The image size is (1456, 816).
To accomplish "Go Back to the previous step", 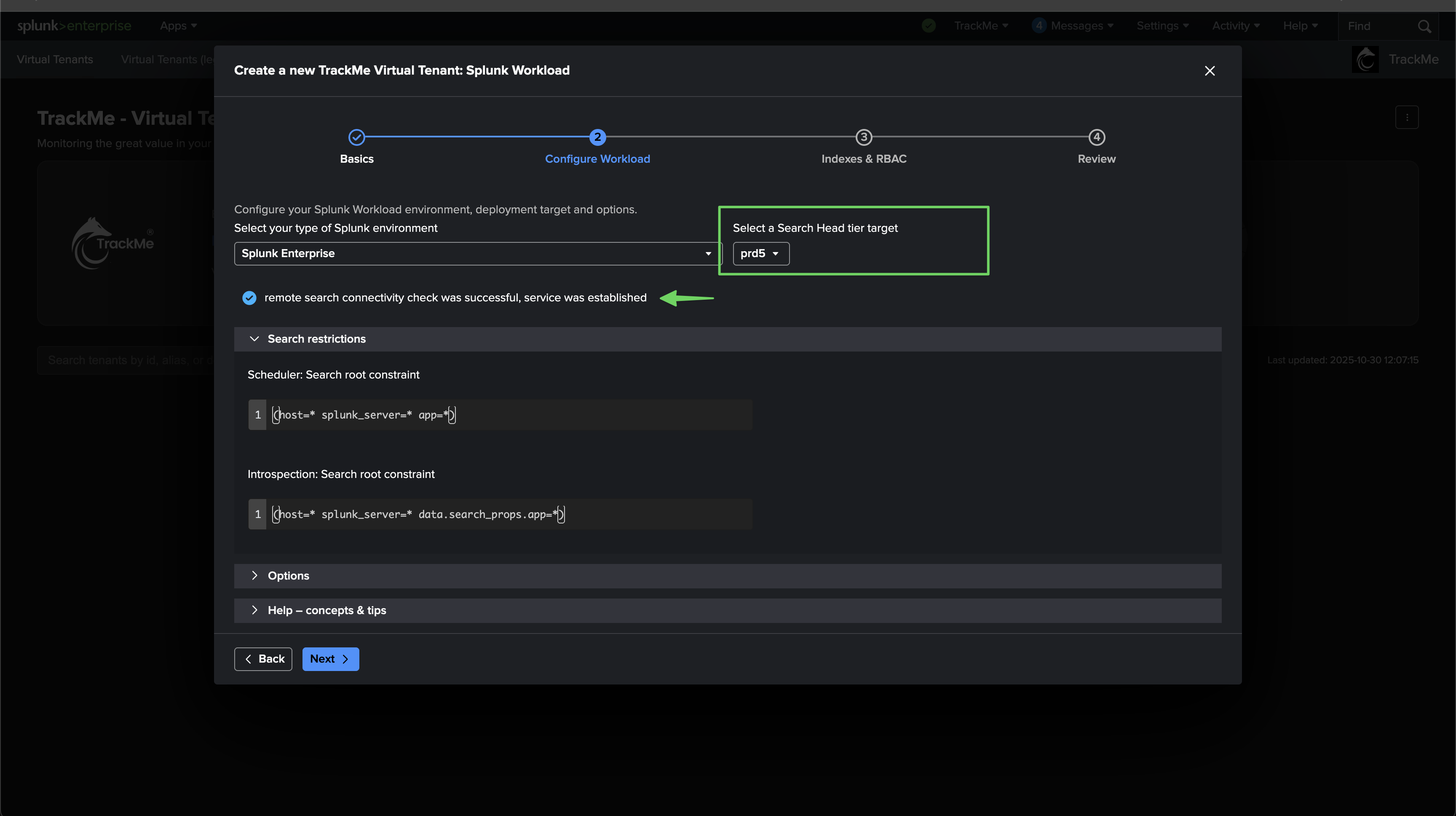I will coord(263,659).
